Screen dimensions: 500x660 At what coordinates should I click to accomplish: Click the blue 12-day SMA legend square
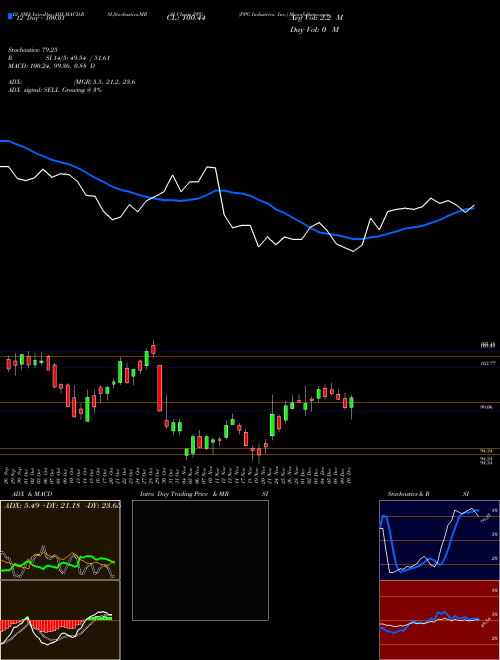click(10, 16)
